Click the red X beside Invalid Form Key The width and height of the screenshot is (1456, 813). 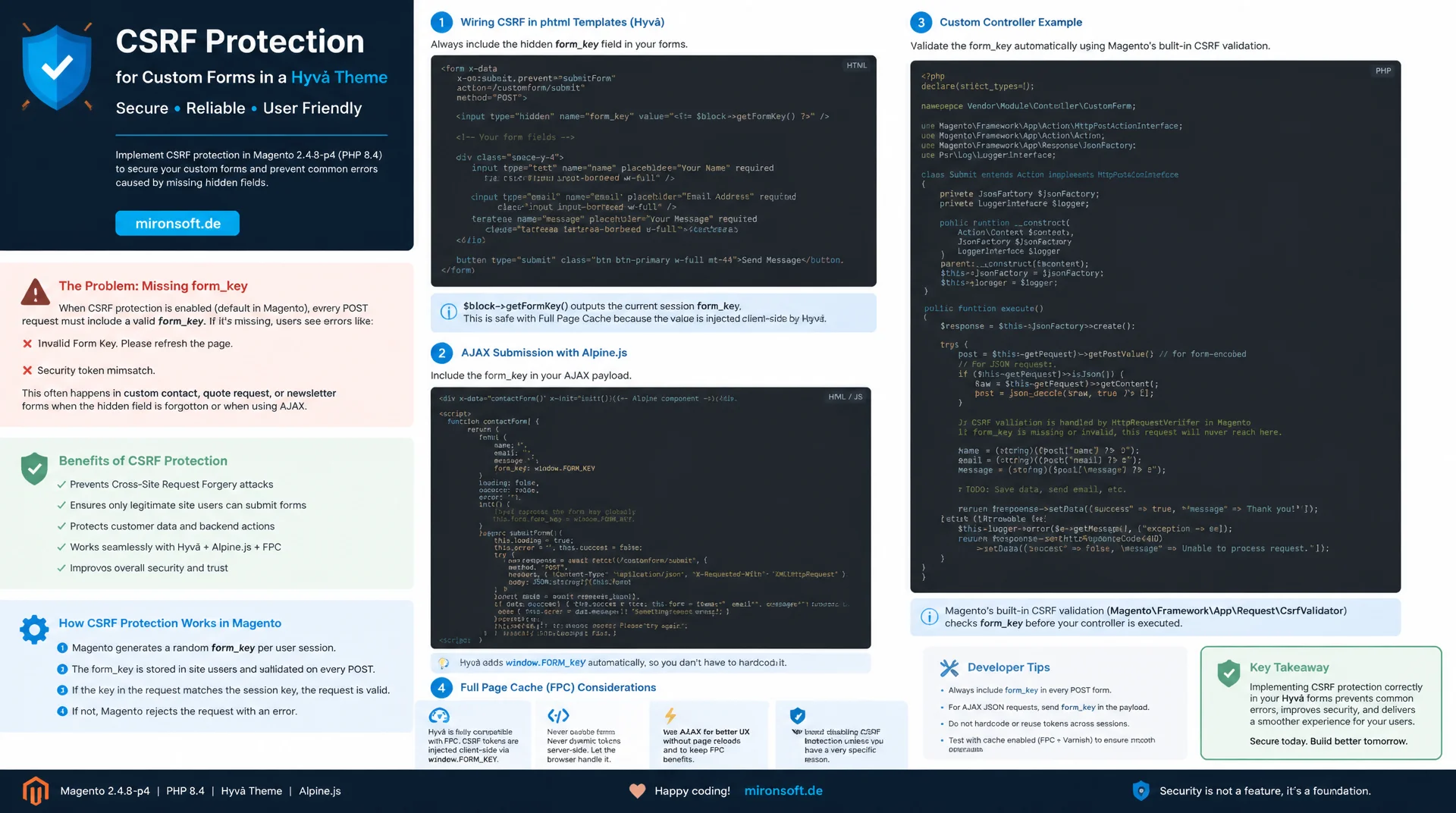point(27,344)
